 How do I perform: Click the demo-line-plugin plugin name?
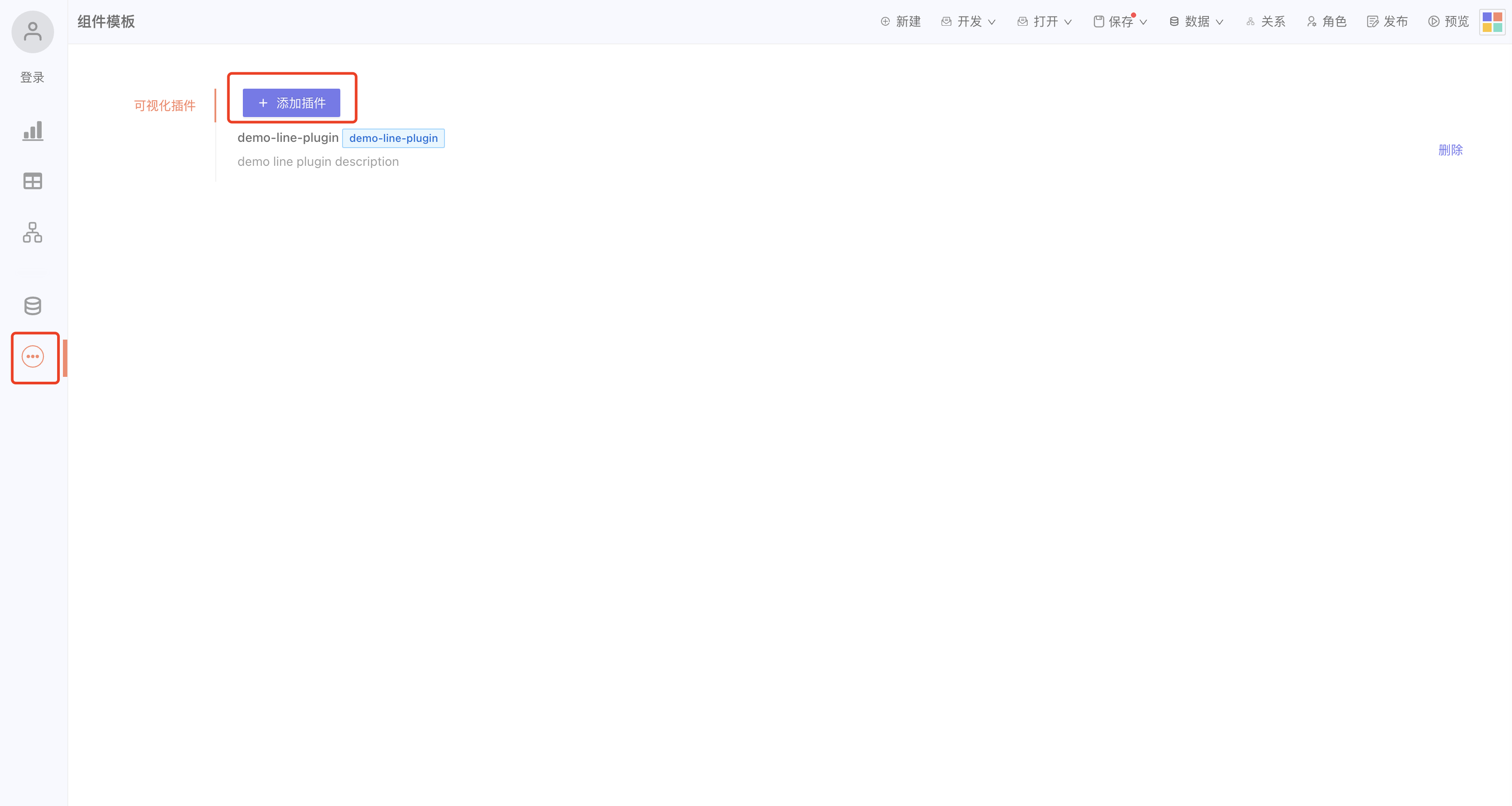(x=288, y=137)
